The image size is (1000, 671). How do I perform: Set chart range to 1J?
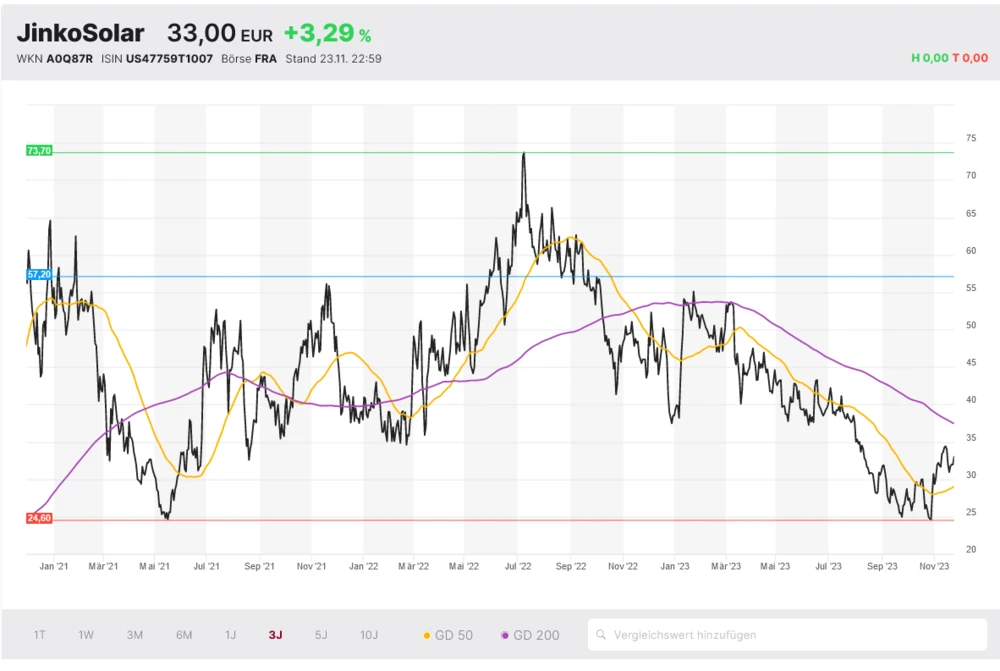tap(230, 635)
